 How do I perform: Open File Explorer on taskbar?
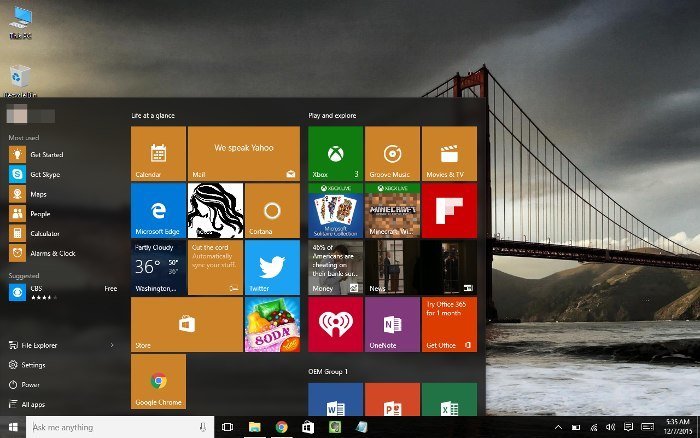pos(254,427)
